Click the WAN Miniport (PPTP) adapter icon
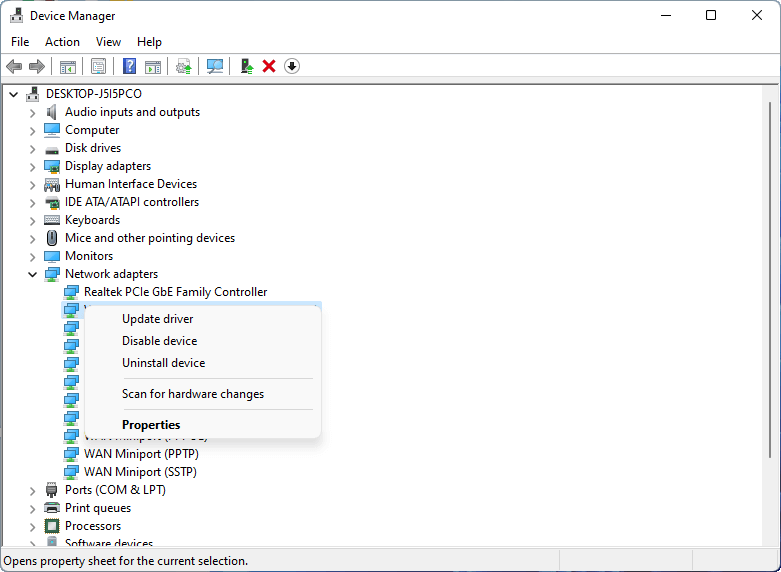Screen dimensions: 781x572 pyautogui.click(x=71, y=454)
